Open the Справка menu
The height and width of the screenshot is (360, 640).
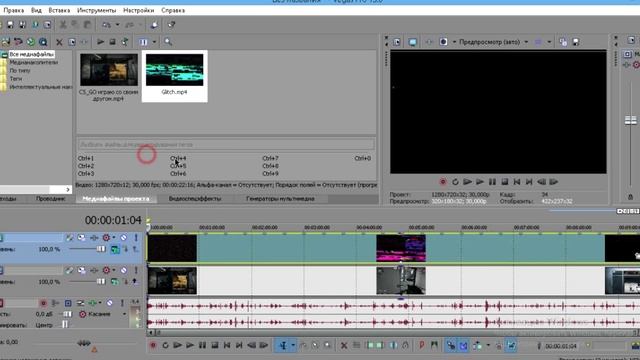tap(173, 10)
